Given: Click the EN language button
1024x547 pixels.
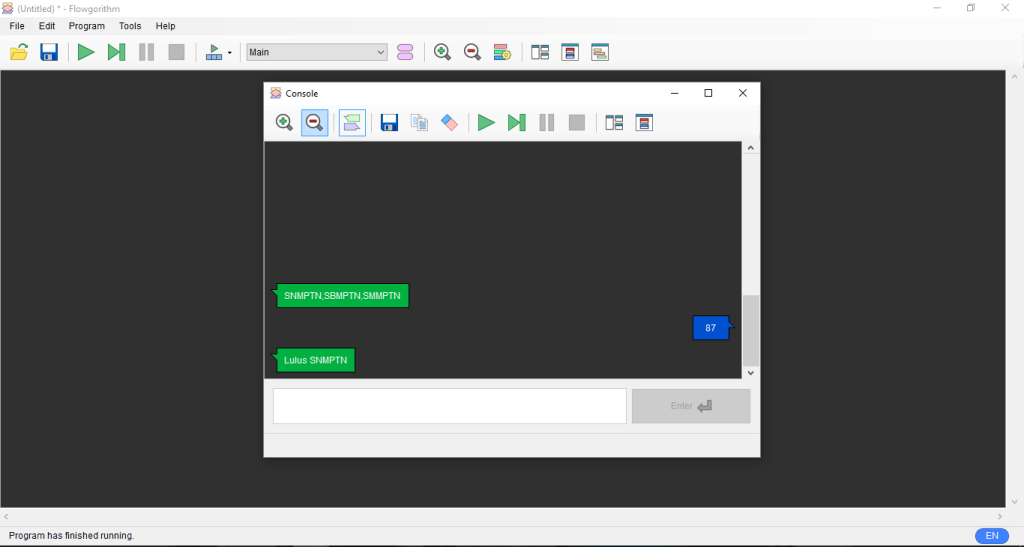Looking at the screenshot, I should click(x=991, y=536).
